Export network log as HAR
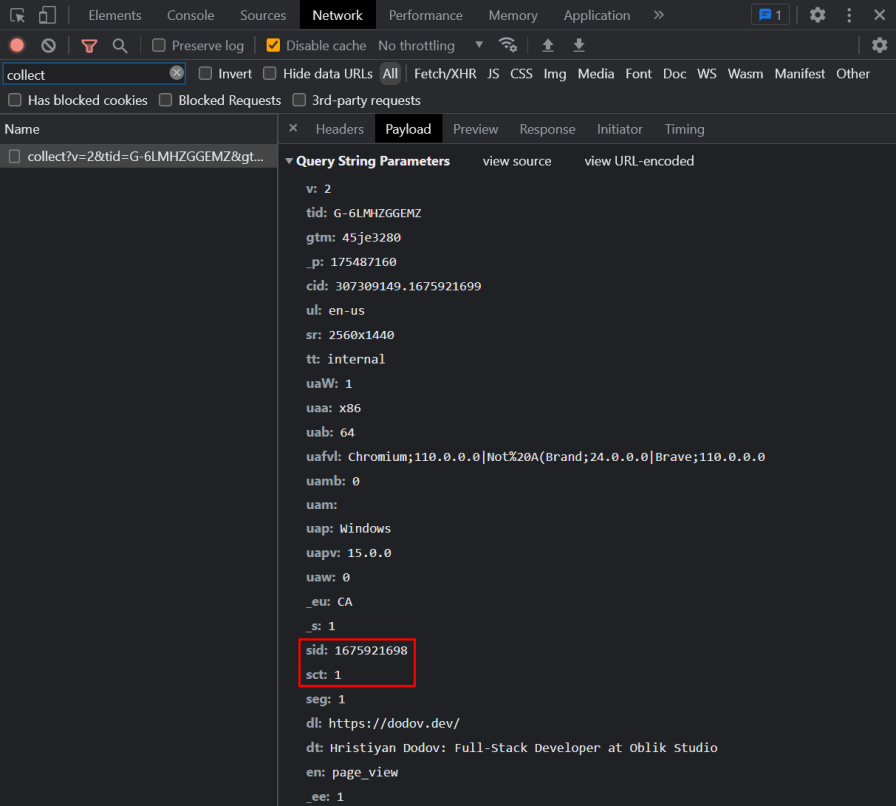Screen dimensions: 896x806 click(x=580, y=45)
